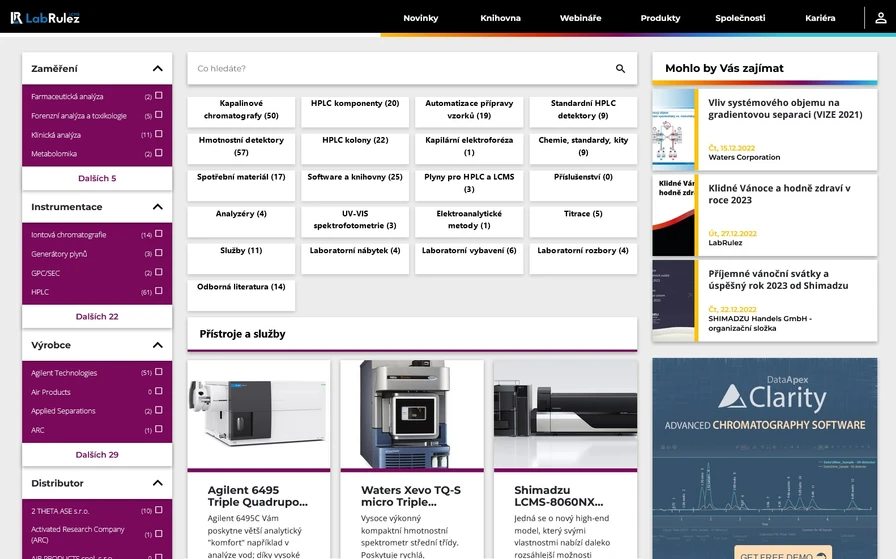This screenshot has height=559, width=896.
Task: Check the Air Products manufacturer checkbox
Action: [x=159, y=392]
